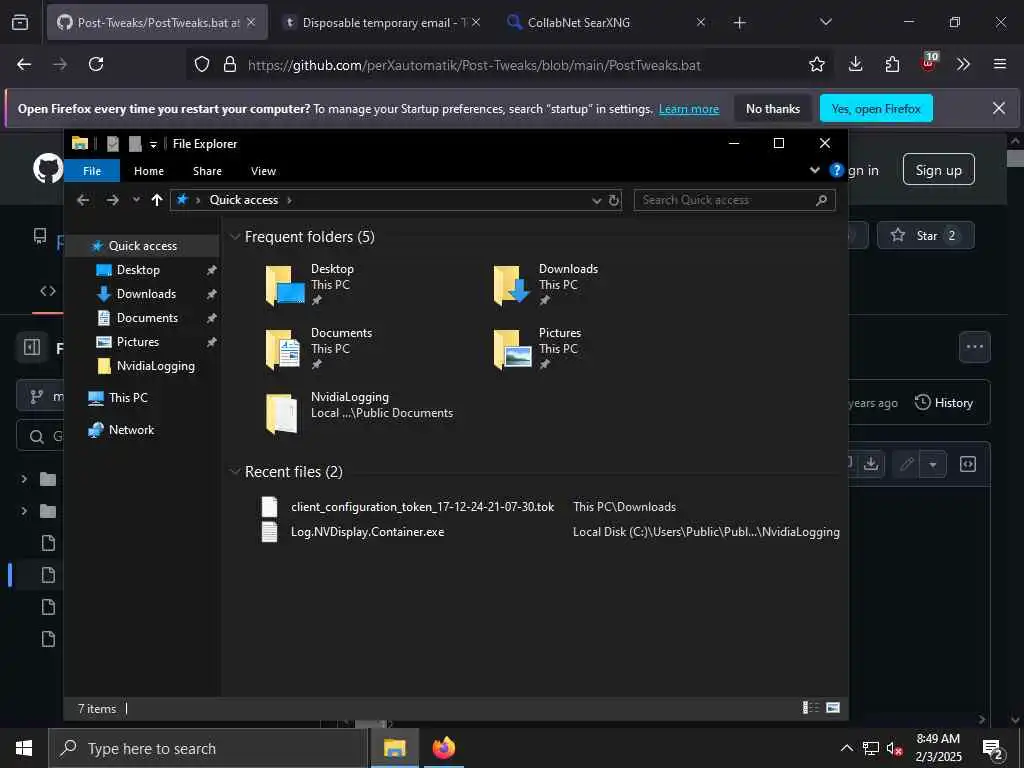Click the No thanks button

tap(773, 108)
